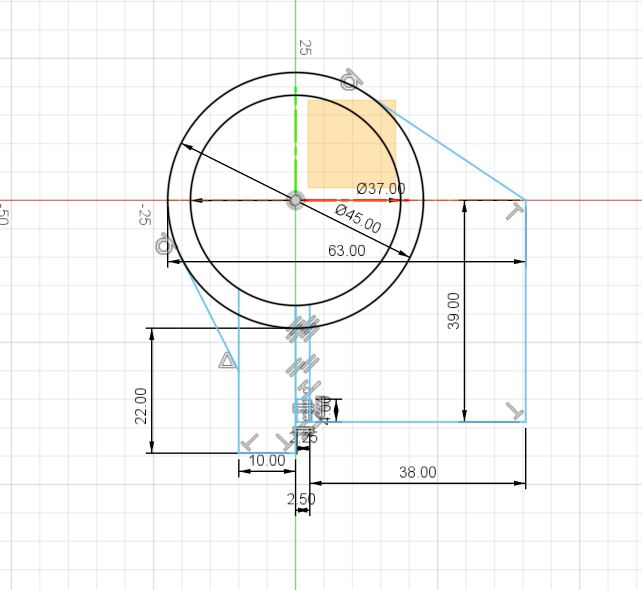Select the sketch origin point at the circle center
The height and width of the screenshot is (590, 642).
tap(296, 200)
